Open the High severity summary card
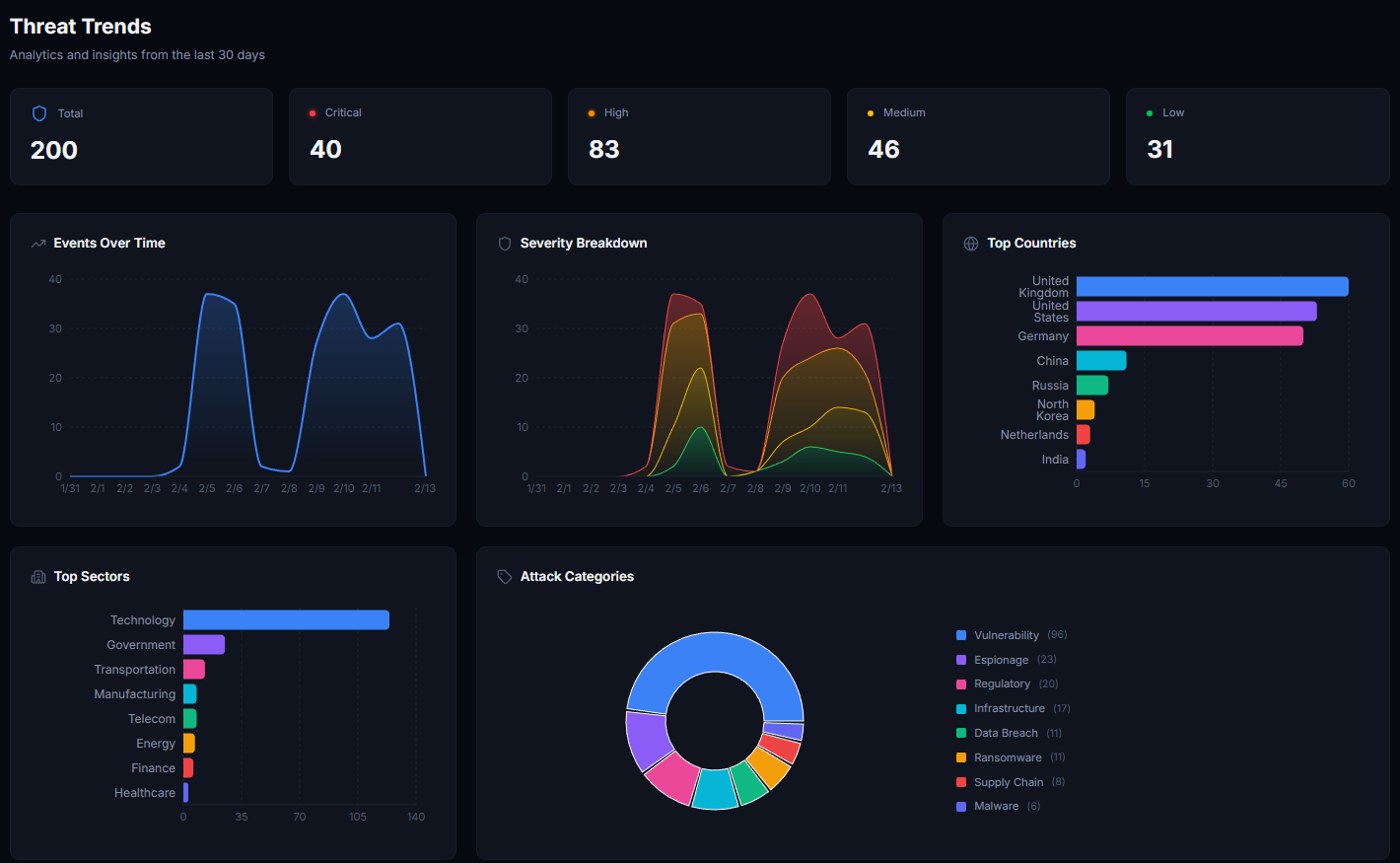The height and width of the screenshot is (863, 1400). [x=699, y=136]
